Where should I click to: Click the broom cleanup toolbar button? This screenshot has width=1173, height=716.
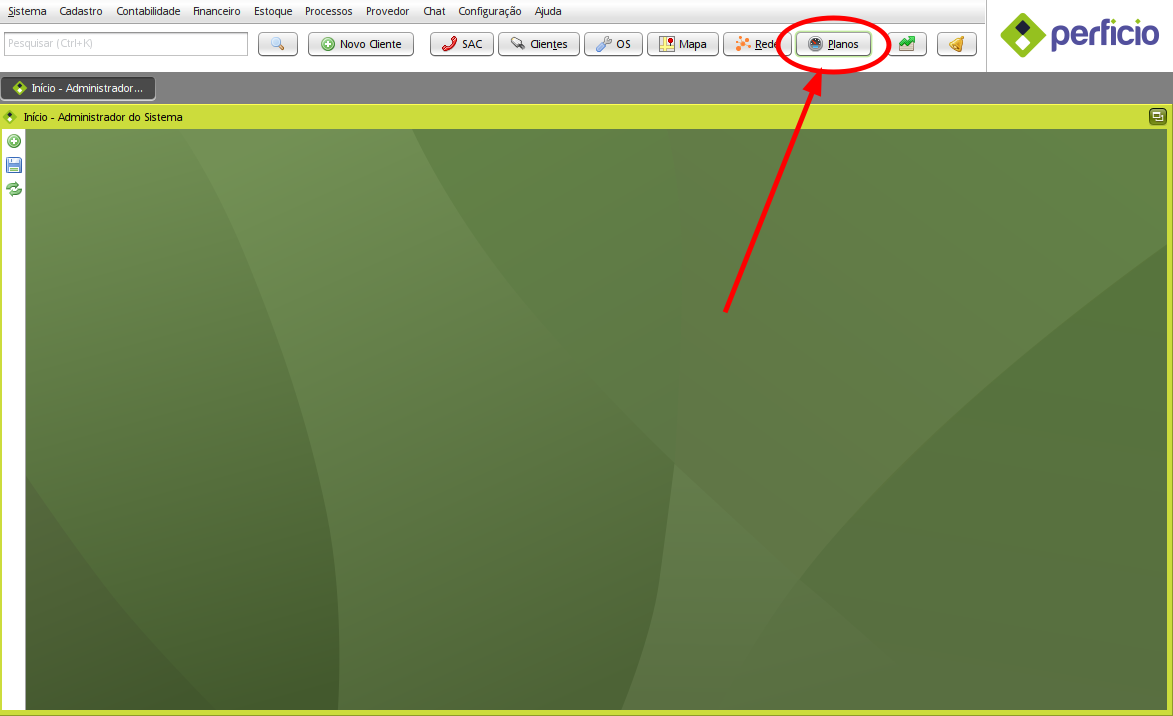[x=956, y=44]
